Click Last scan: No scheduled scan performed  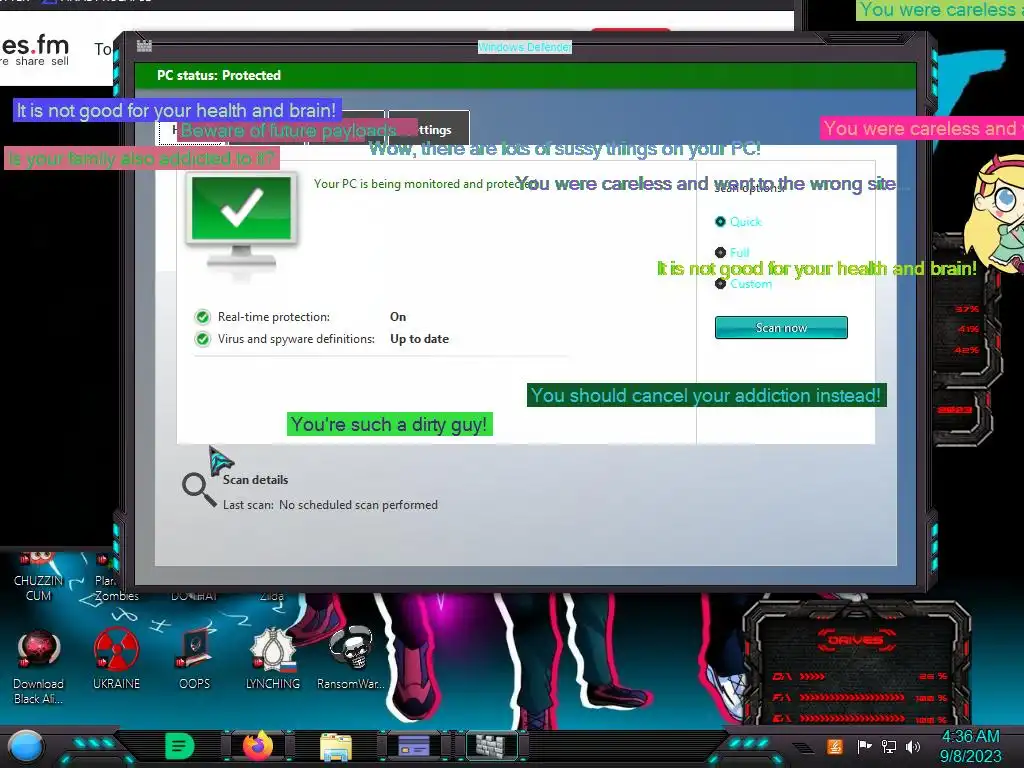tap(330, 505)
